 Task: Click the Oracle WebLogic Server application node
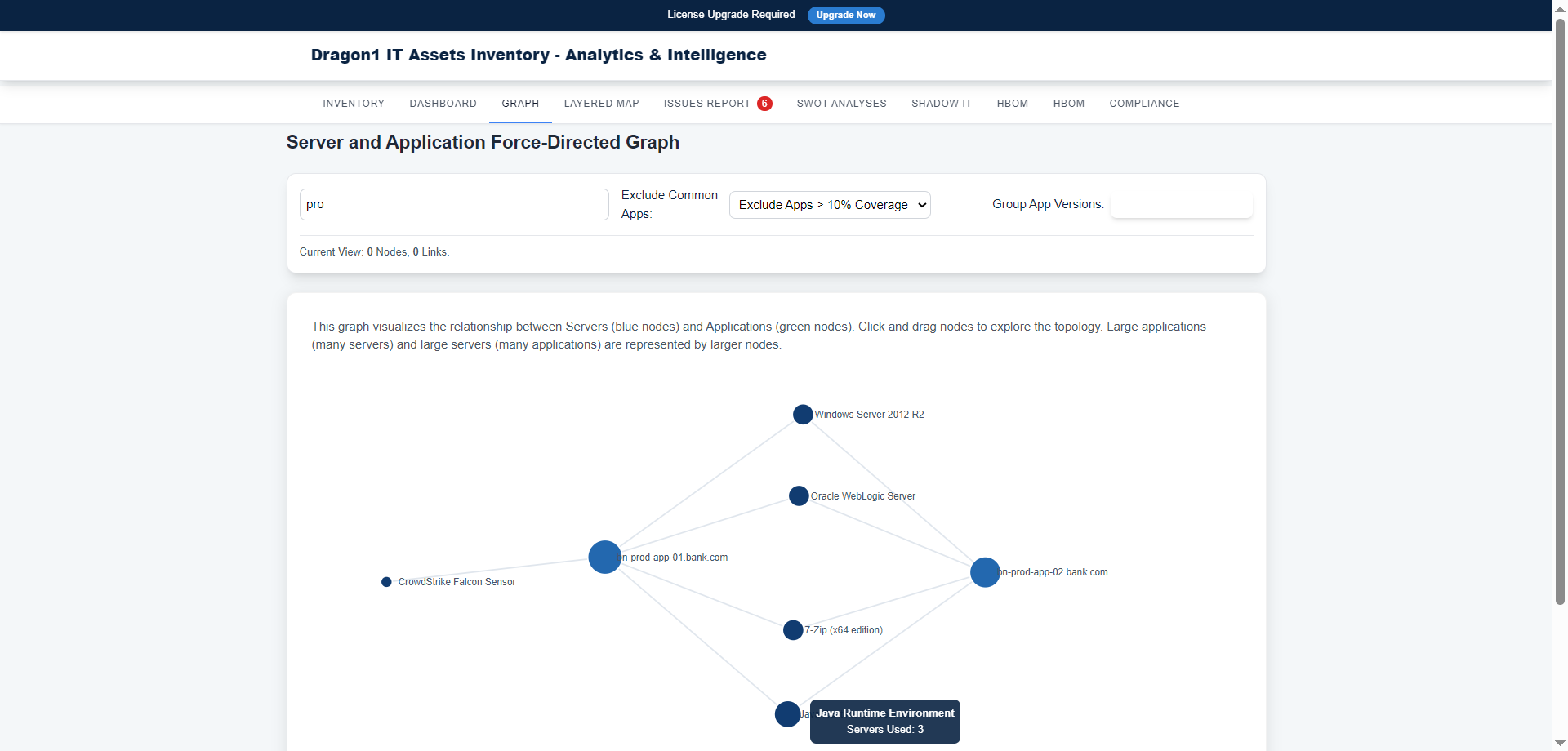click(798, 495)
